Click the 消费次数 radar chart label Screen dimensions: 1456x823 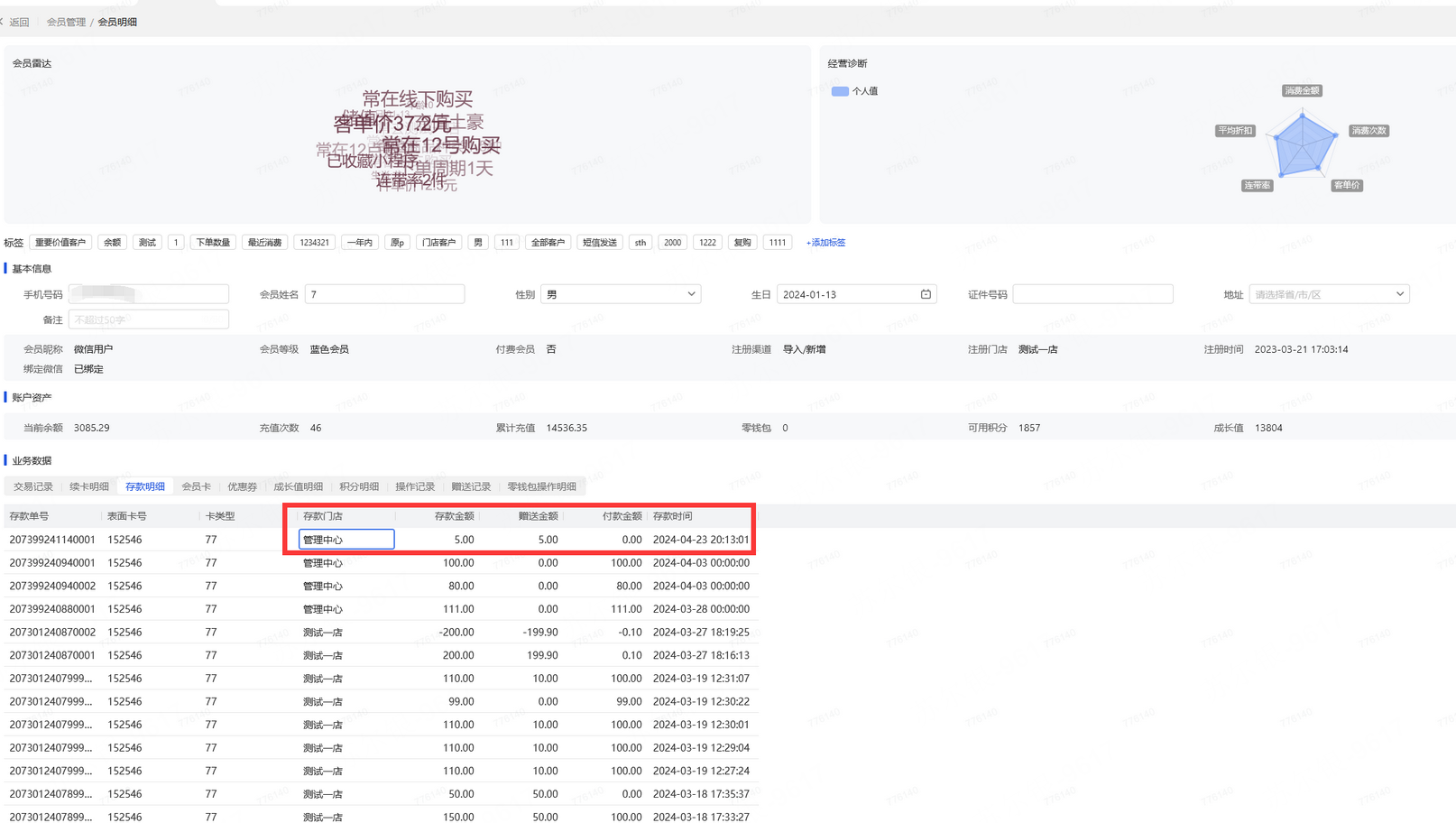1368,131
